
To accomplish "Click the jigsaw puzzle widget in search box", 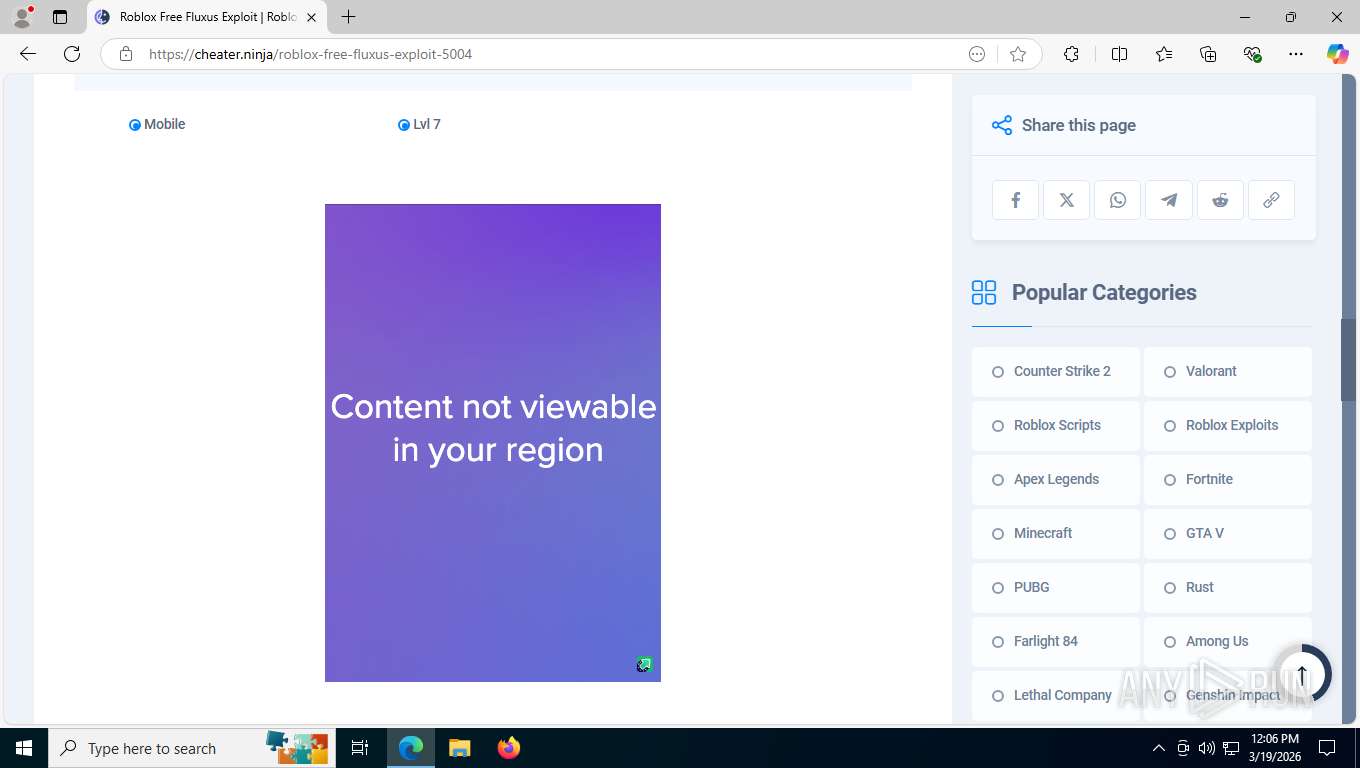I will [x=297, y=748].
